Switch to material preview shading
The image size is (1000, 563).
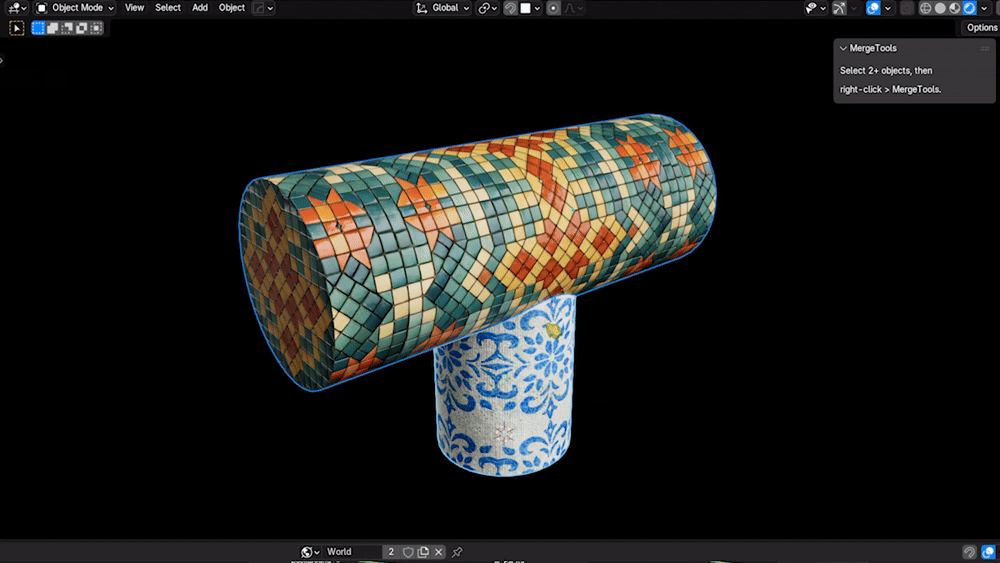955,8
